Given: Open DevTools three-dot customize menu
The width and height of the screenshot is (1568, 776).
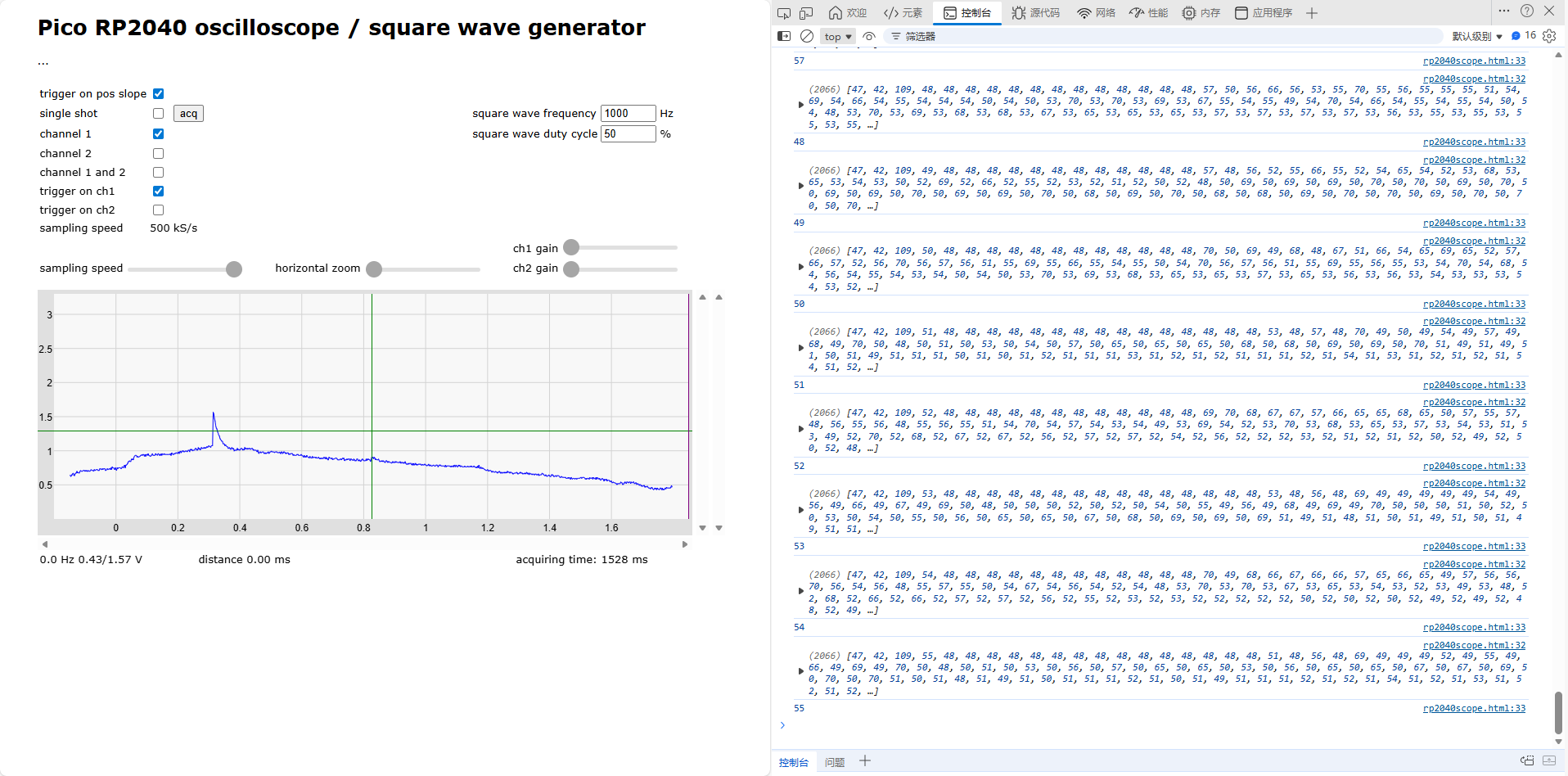Looking at the screenshot, I should click(1504, 11).
